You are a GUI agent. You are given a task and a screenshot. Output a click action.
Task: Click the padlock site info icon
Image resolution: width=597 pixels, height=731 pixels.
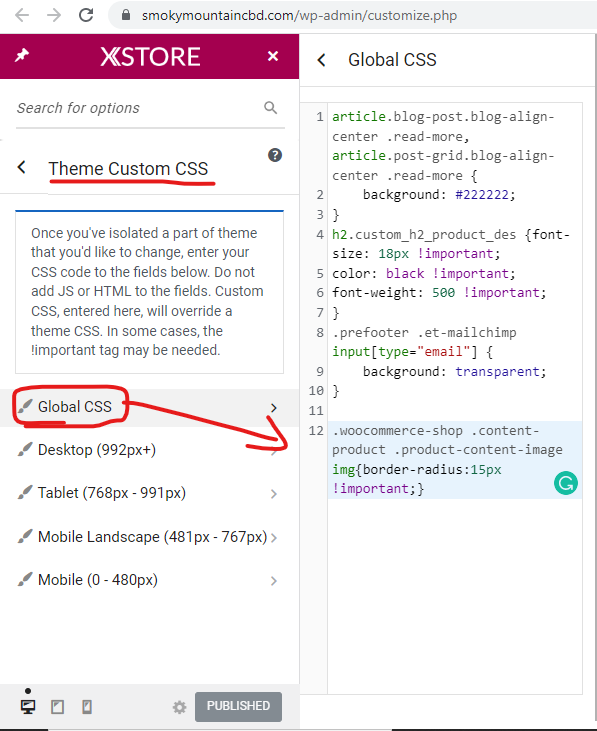[x=125, y=15]
